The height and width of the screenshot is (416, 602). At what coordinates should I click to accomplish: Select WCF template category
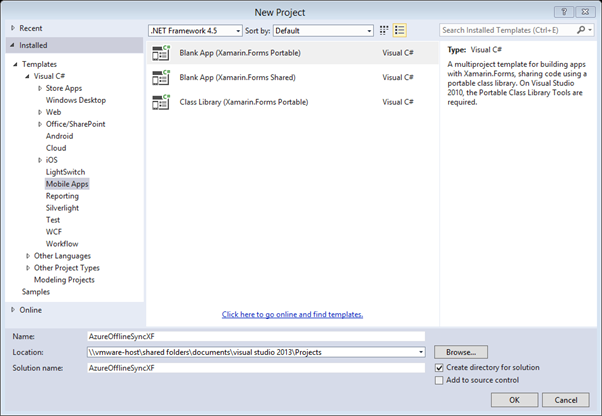(54, 232)
